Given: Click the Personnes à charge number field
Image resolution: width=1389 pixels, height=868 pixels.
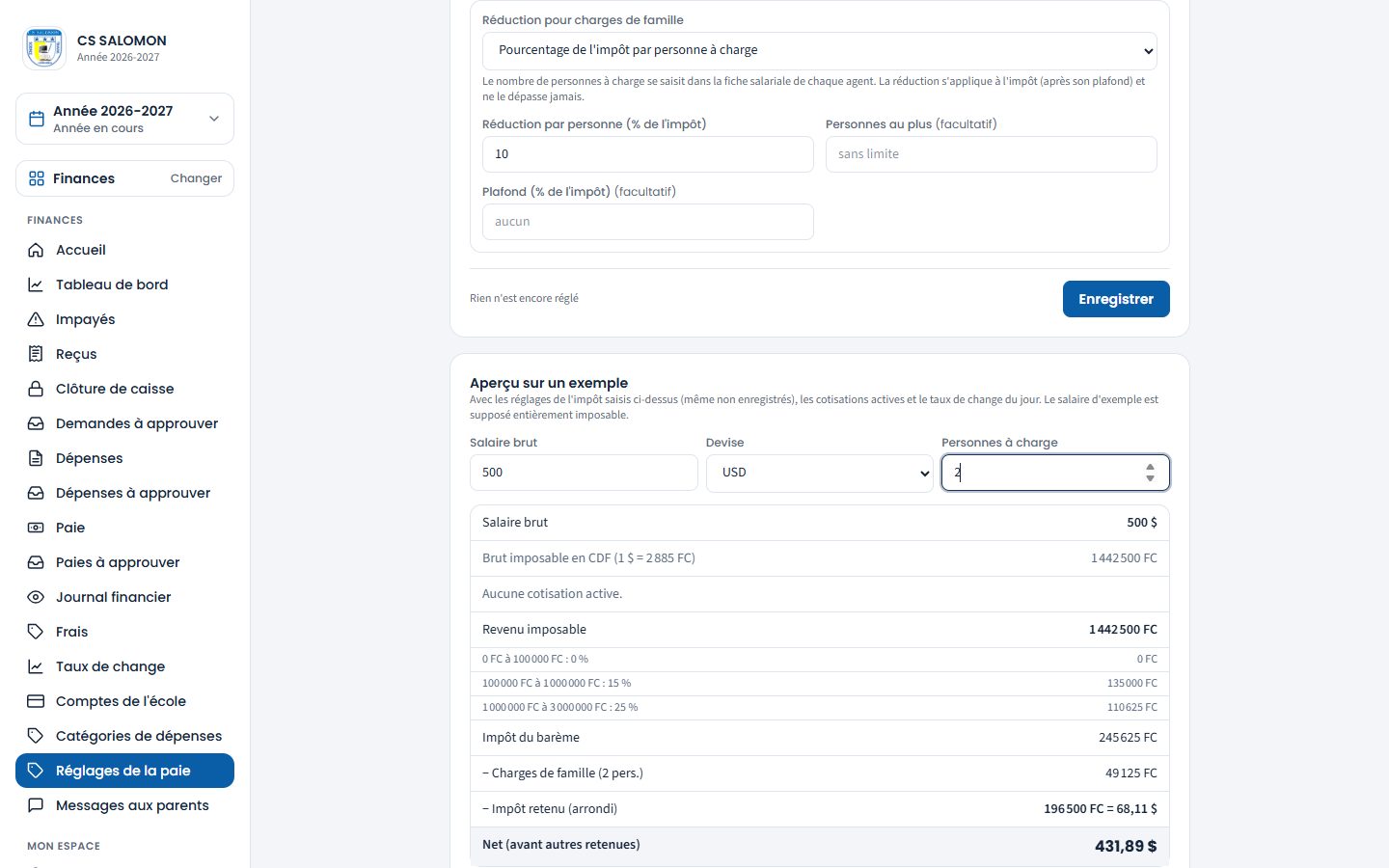Looking at the screenshot, I should point(1055,473).
